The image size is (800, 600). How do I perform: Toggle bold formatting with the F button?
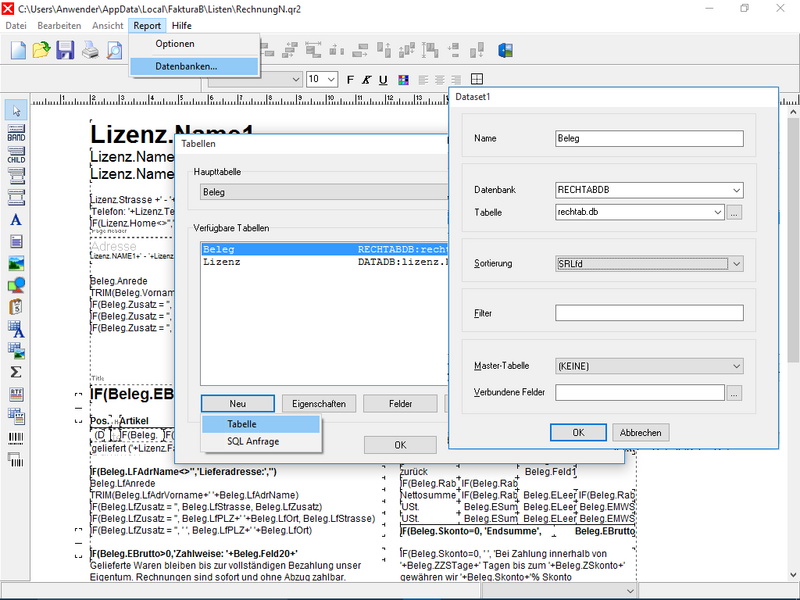coord(350,80)
